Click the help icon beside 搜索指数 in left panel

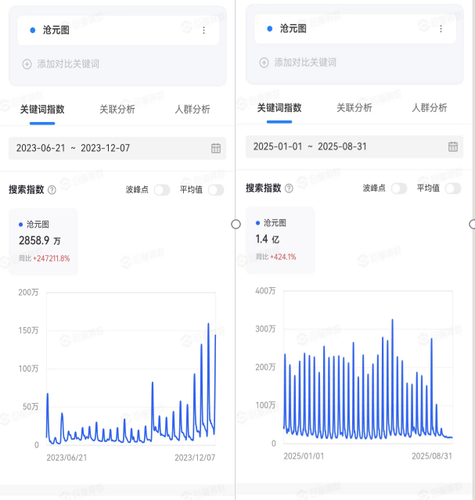pos(52,190)
